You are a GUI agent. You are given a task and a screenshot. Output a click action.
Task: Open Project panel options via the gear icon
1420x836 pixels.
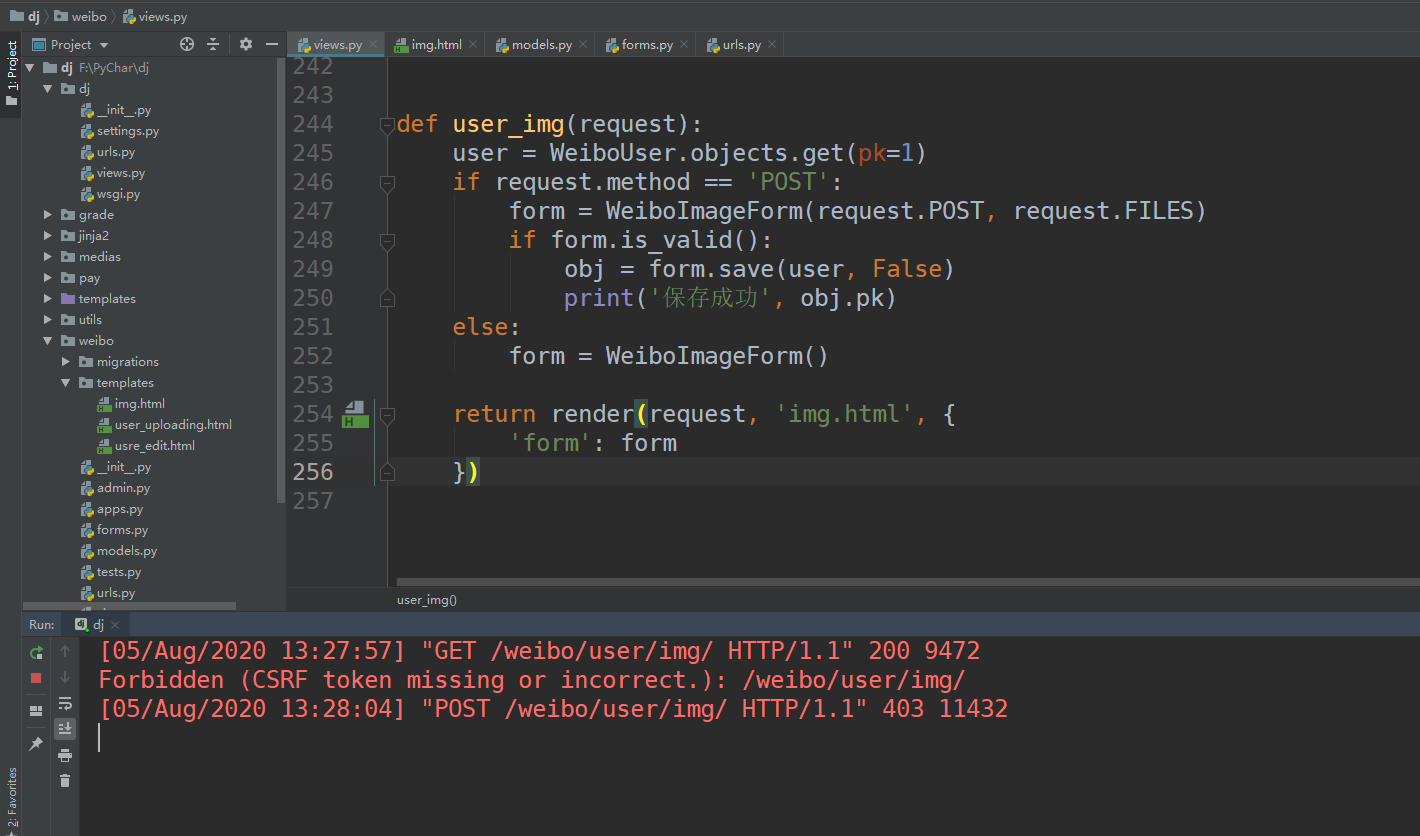246,44
